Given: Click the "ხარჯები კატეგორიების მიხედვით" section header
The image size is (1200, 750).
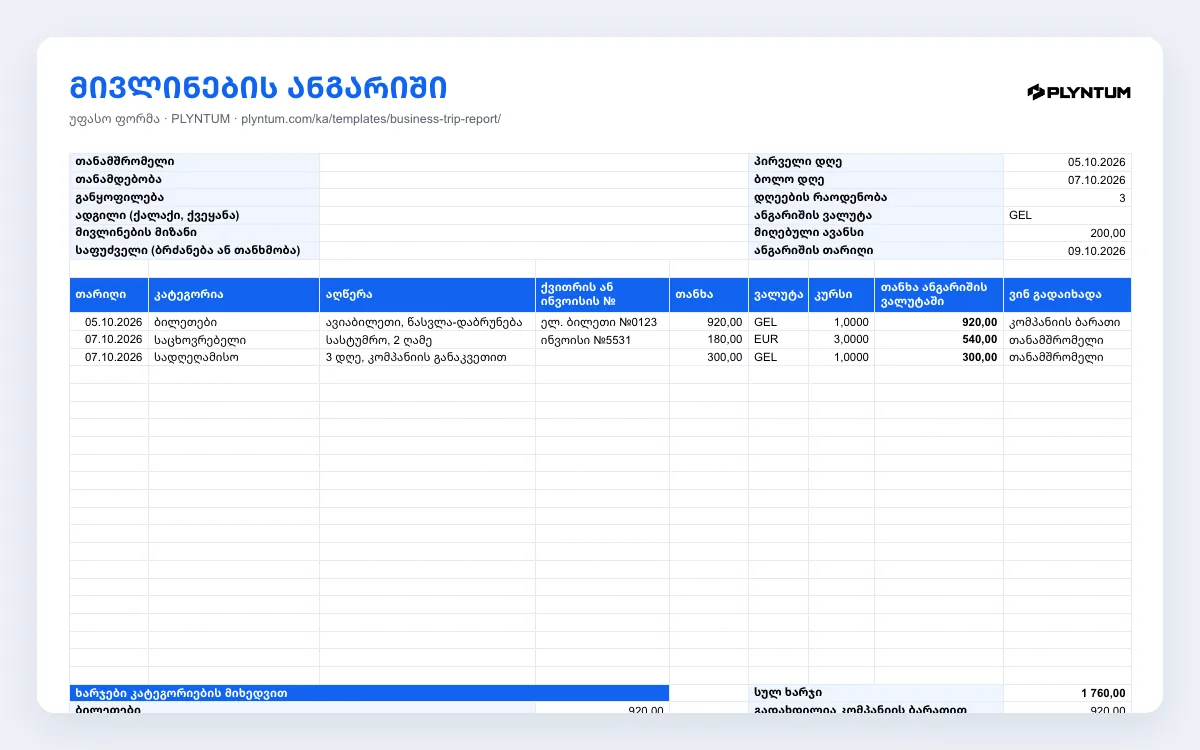Looking at the screenshot, I should [369, 693].
